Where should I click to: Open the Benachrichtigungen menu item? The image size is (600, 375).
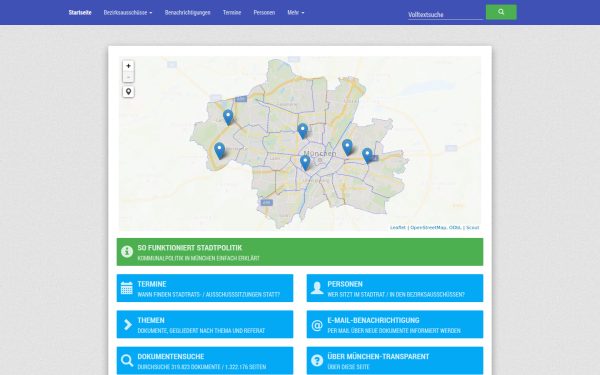coord(188,13)
